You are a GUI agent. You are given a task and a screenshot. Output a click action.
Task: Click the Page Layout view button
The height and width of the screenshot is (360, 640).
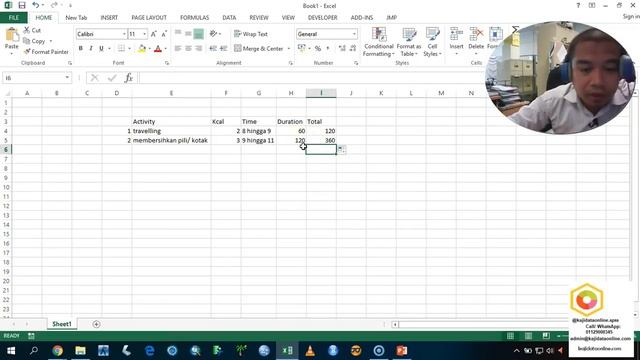click(x=528, y=336)
